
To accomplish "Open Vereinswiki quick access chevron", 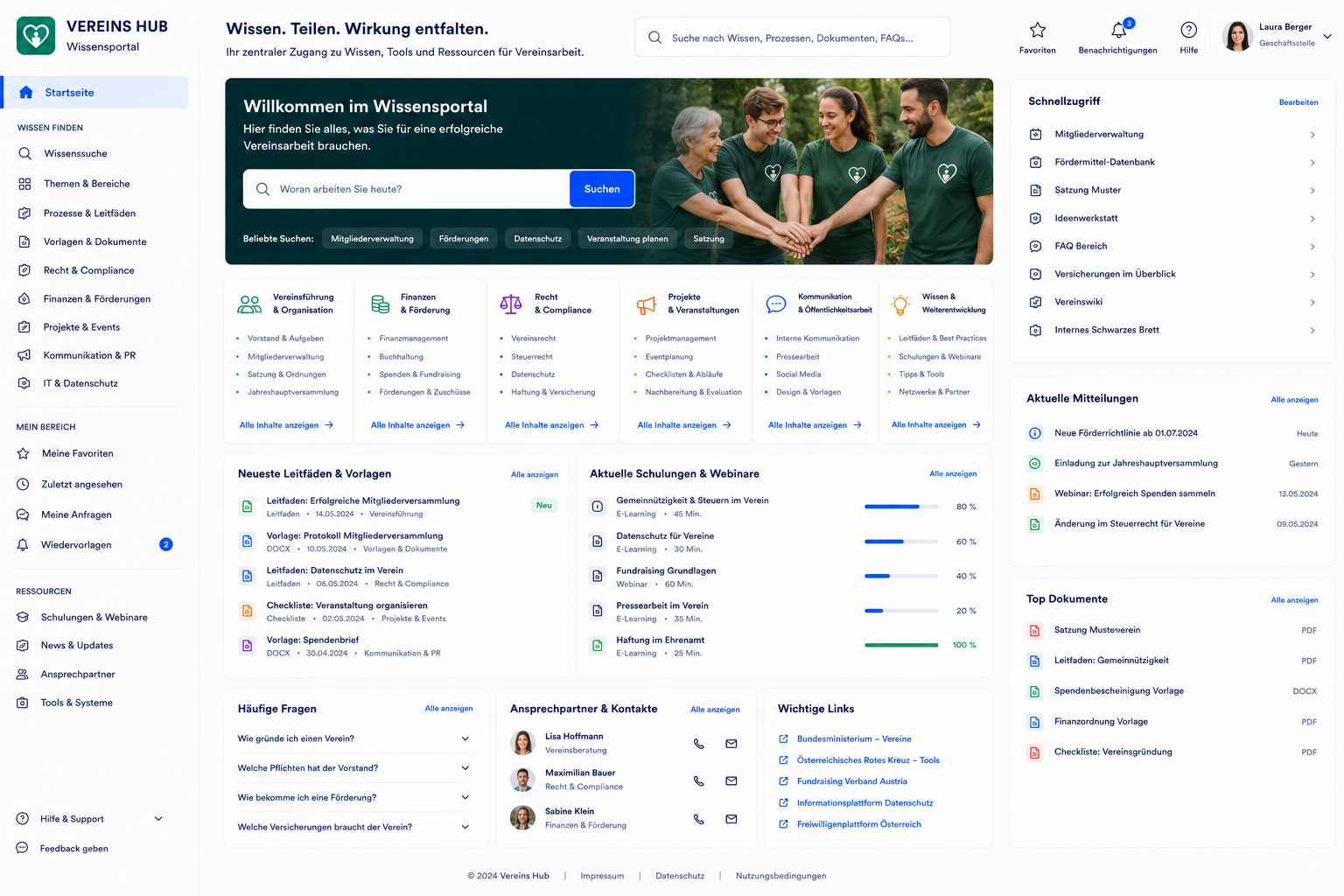I will tap(1312, 303).
